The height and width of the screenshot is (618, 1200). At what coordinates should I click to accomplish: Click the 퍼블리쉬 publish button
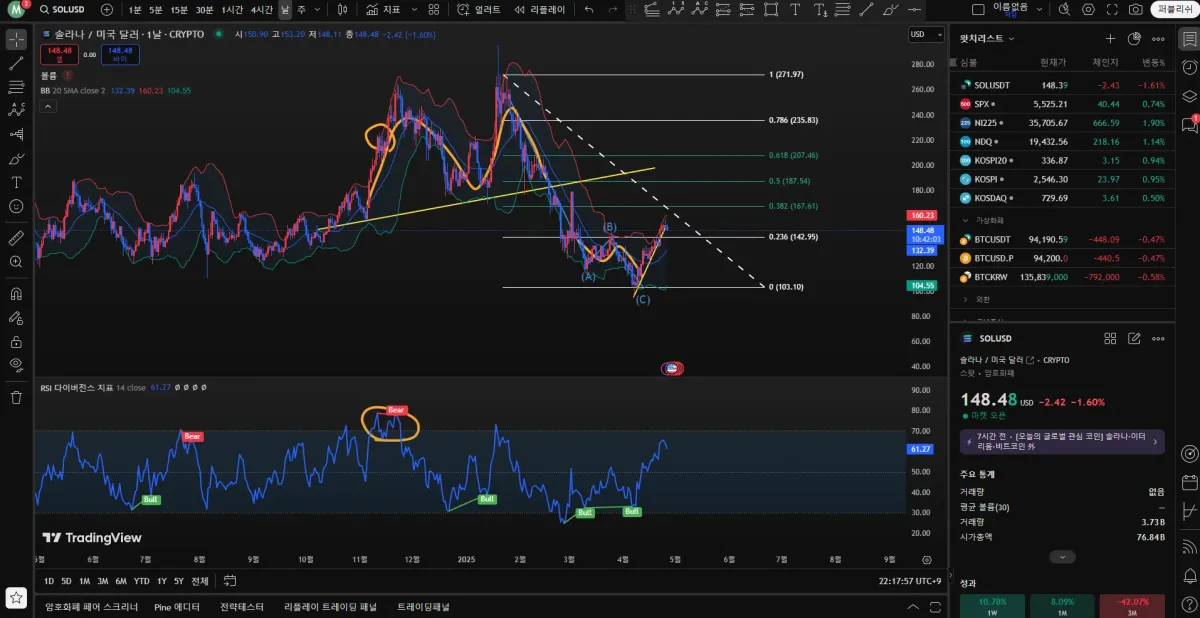1175,9
